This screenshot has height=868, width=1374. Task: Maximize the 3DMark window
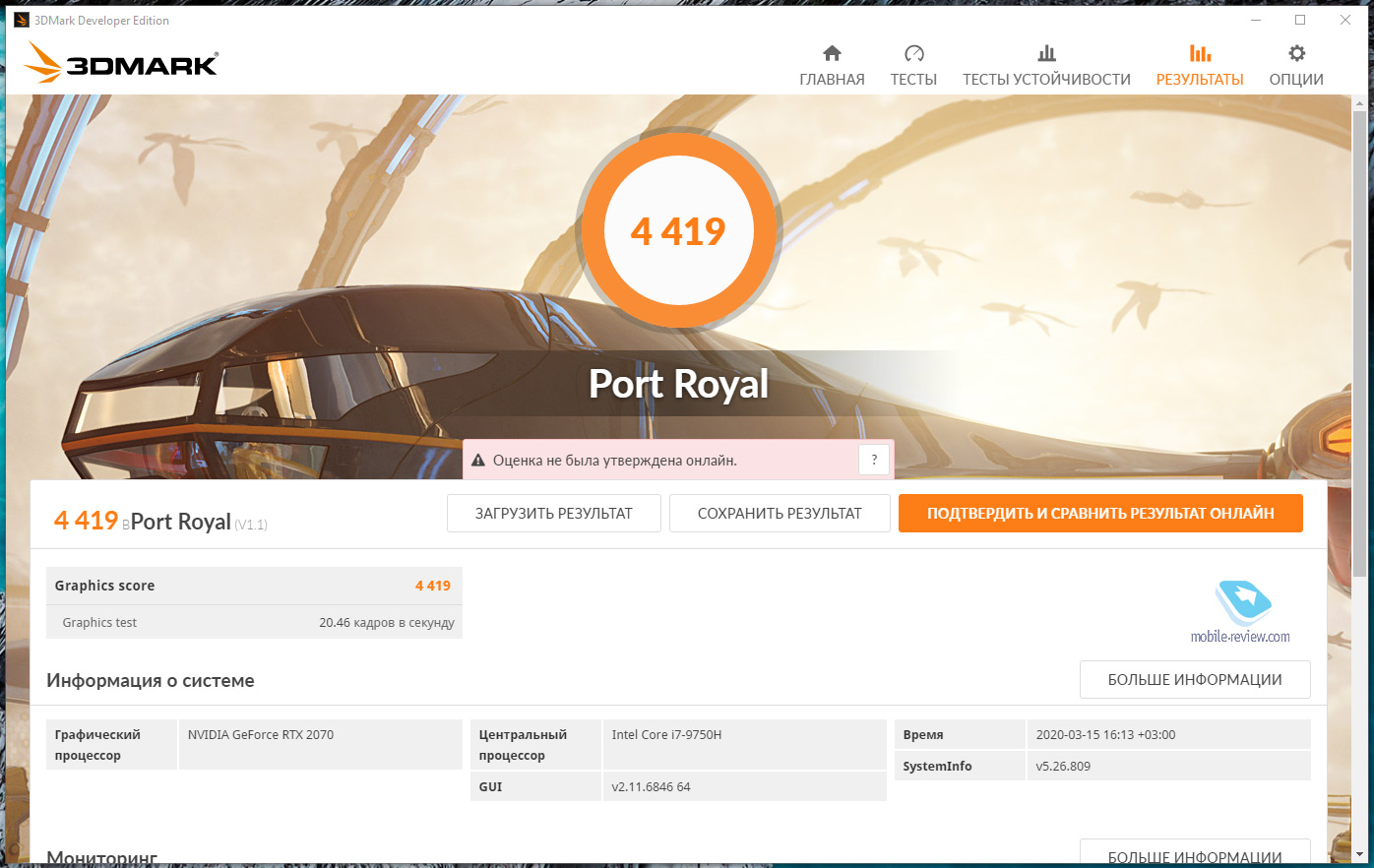(x=1299, y=20)
